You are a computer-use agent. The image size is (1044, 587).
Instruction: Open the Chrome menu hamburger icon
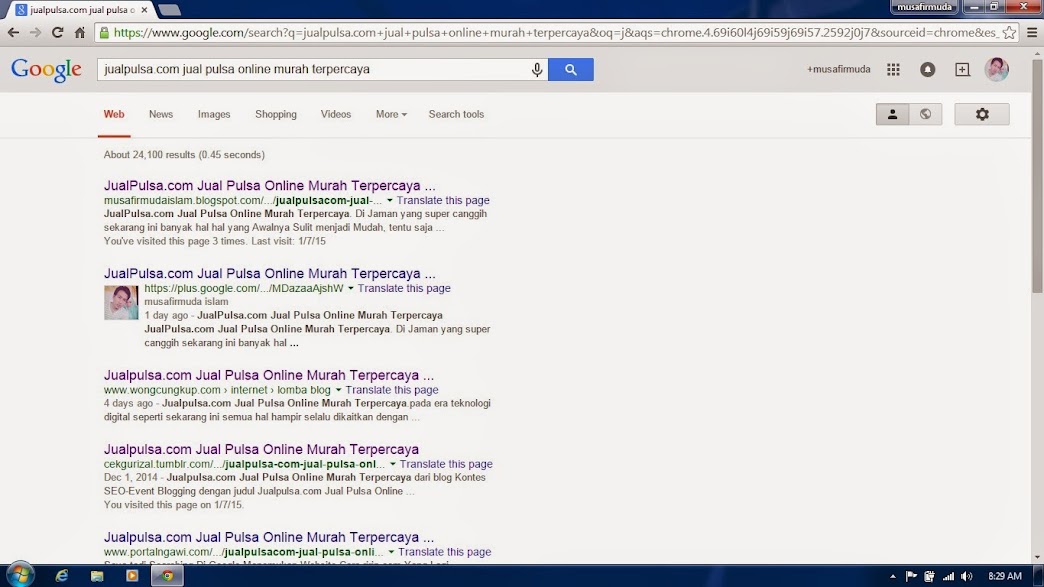point(1032,33)
